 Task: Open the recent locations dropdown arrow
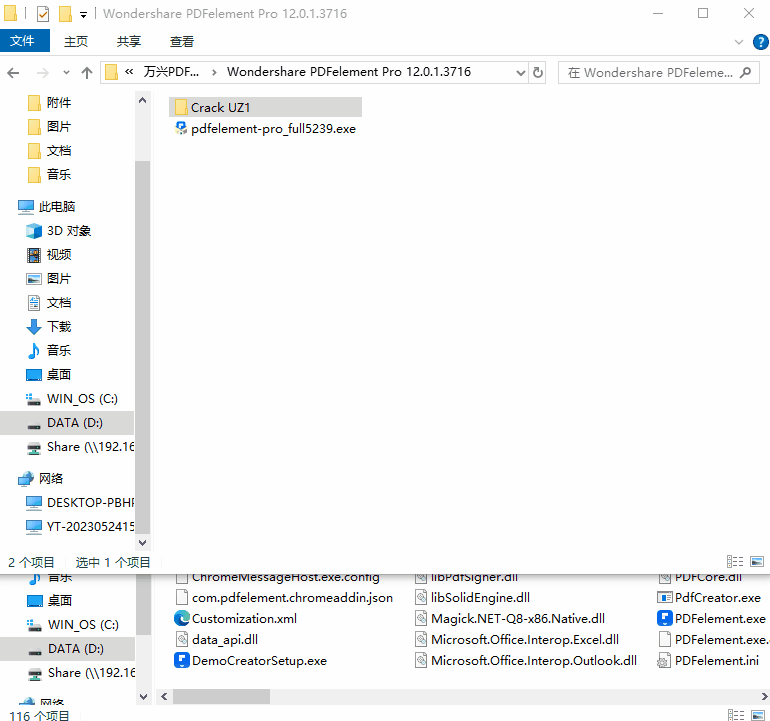(x=65, y=73)
